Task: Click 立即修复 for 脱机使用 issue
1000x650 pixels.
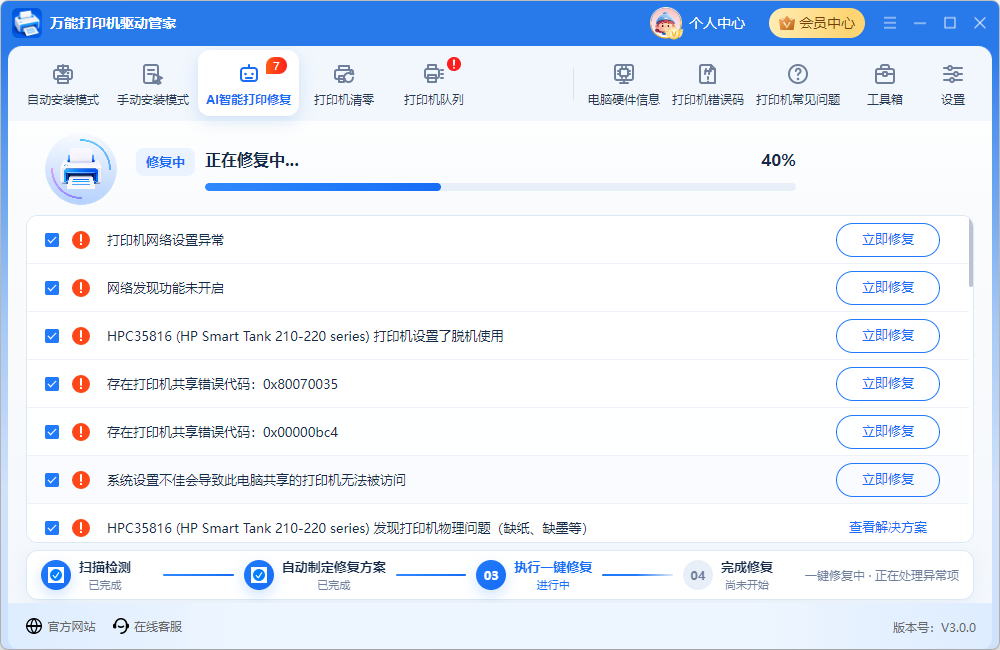Action: coord(888,336)
